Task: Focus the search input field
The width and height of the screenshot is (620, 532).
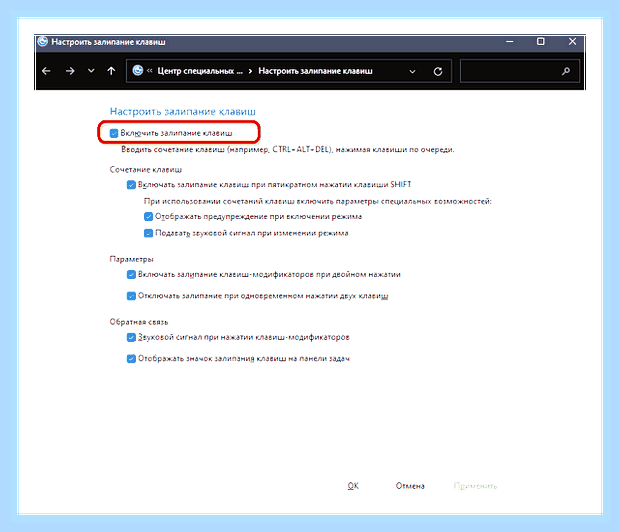Action: point(520,71)
